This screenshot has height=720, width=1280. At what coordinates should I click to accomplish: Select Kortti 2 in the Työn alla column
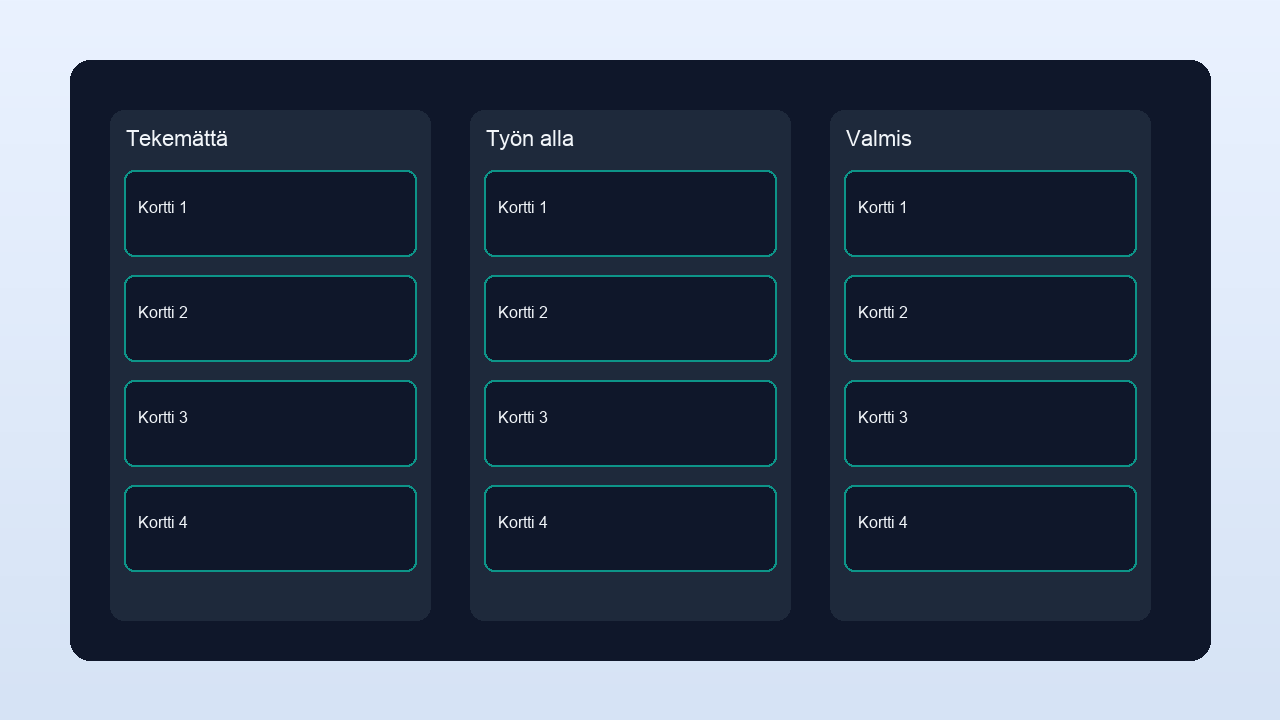point(630,318)
